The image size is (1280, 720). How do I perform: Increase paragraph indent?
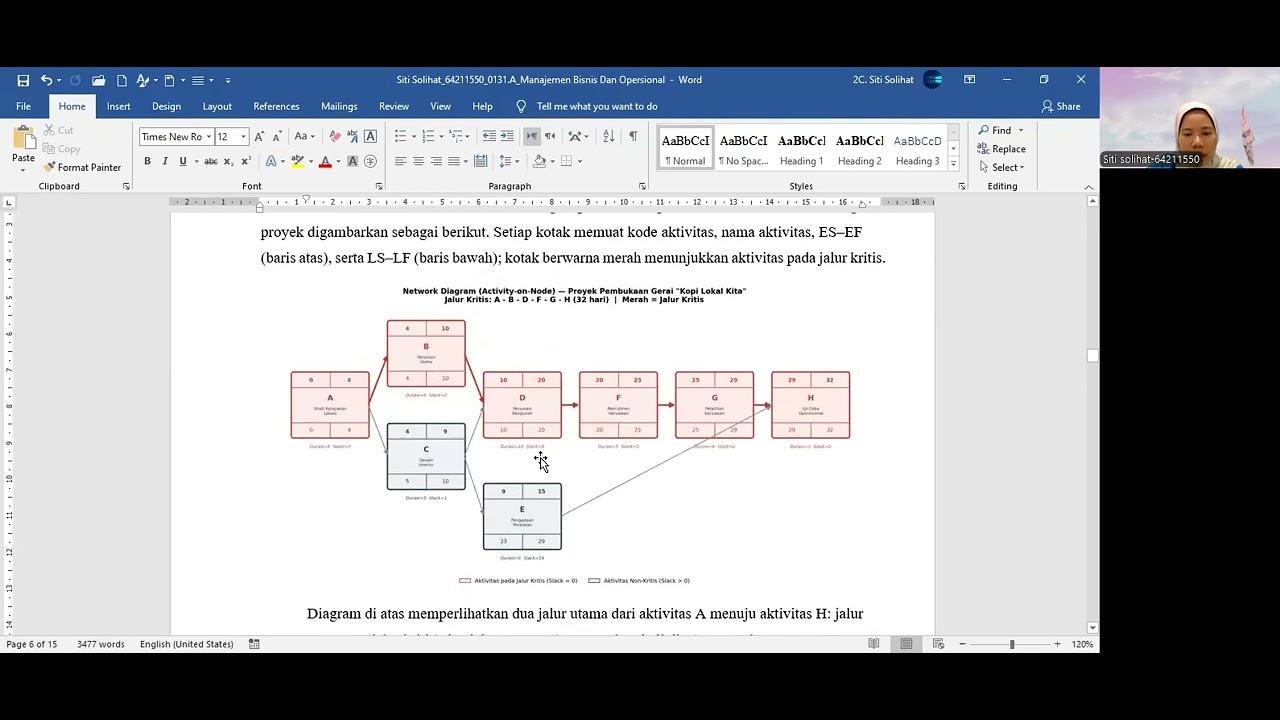pos(507,136)
